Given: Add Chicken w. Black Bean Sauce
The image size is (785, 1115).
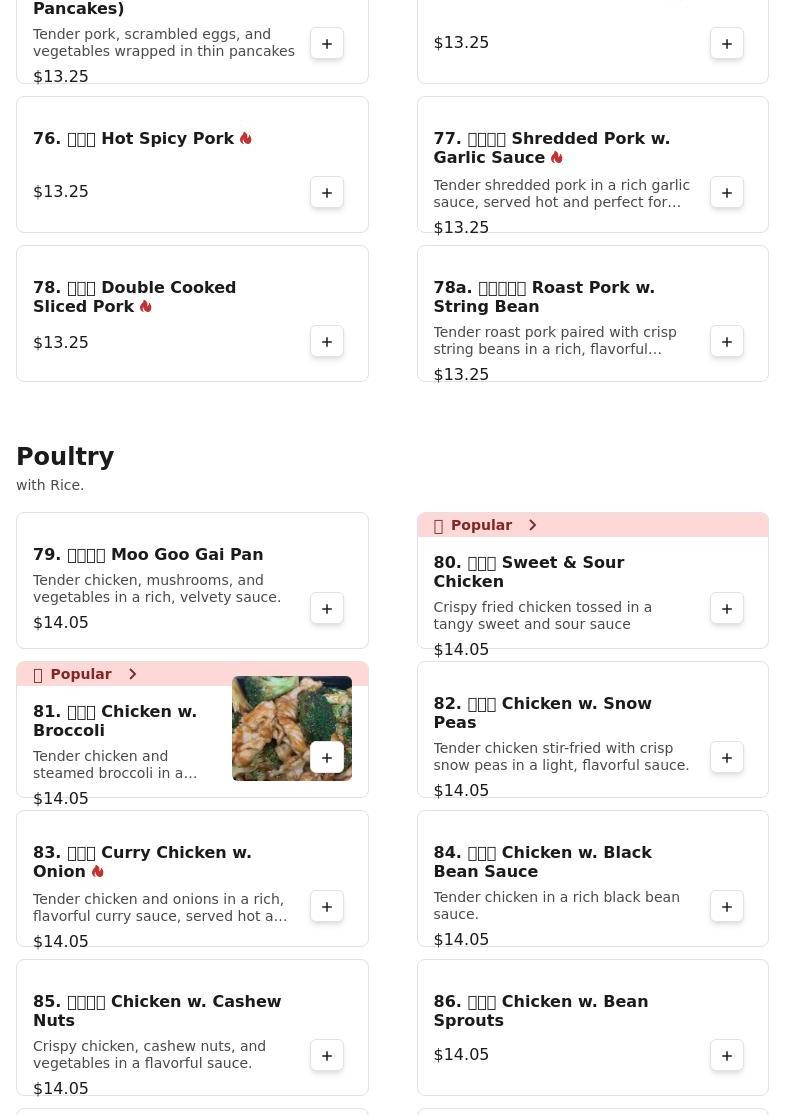Looking at the screenshot, I should 727,906.
